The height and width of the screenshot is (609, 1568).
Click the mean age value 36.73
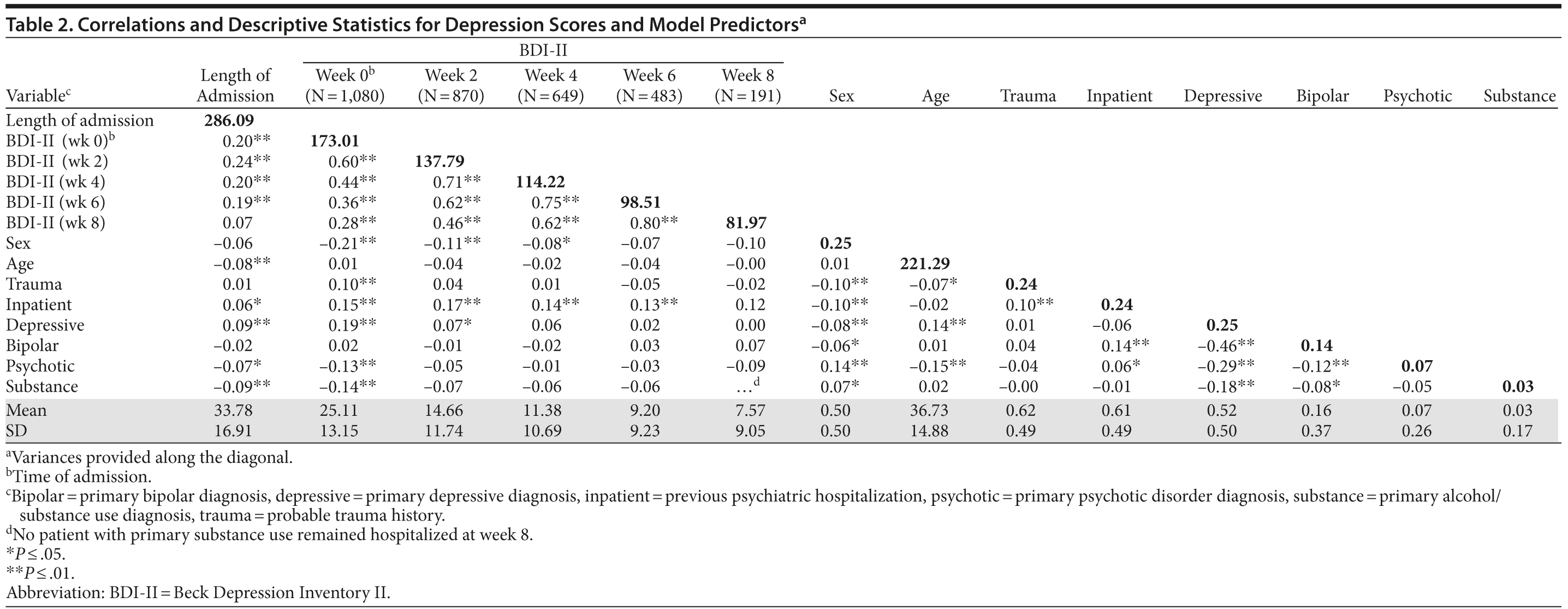[929, 411]
